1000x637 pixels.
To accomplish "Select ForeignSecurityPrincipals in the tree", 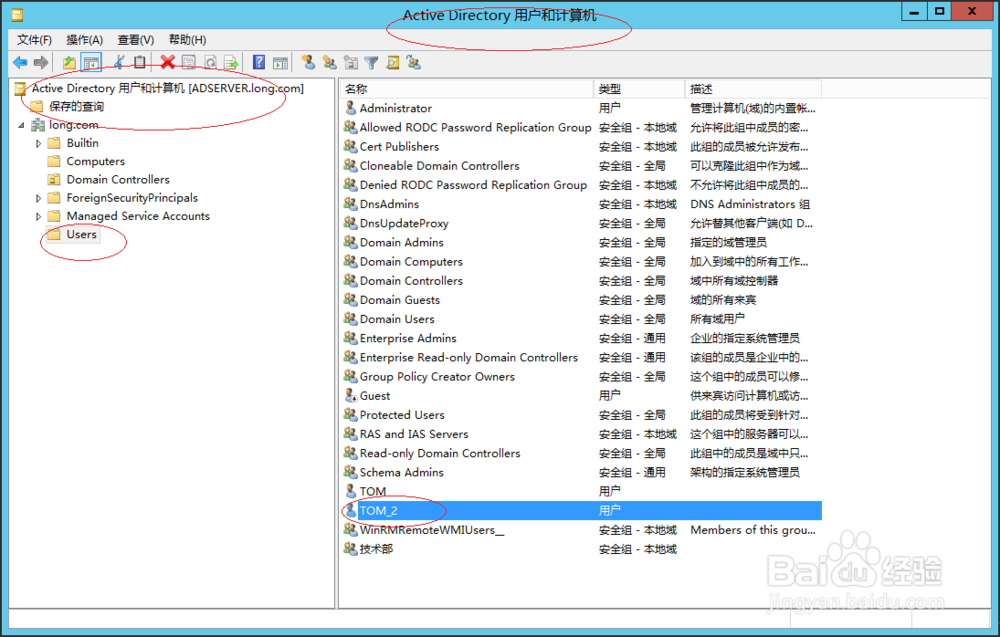I will point(132,198).
